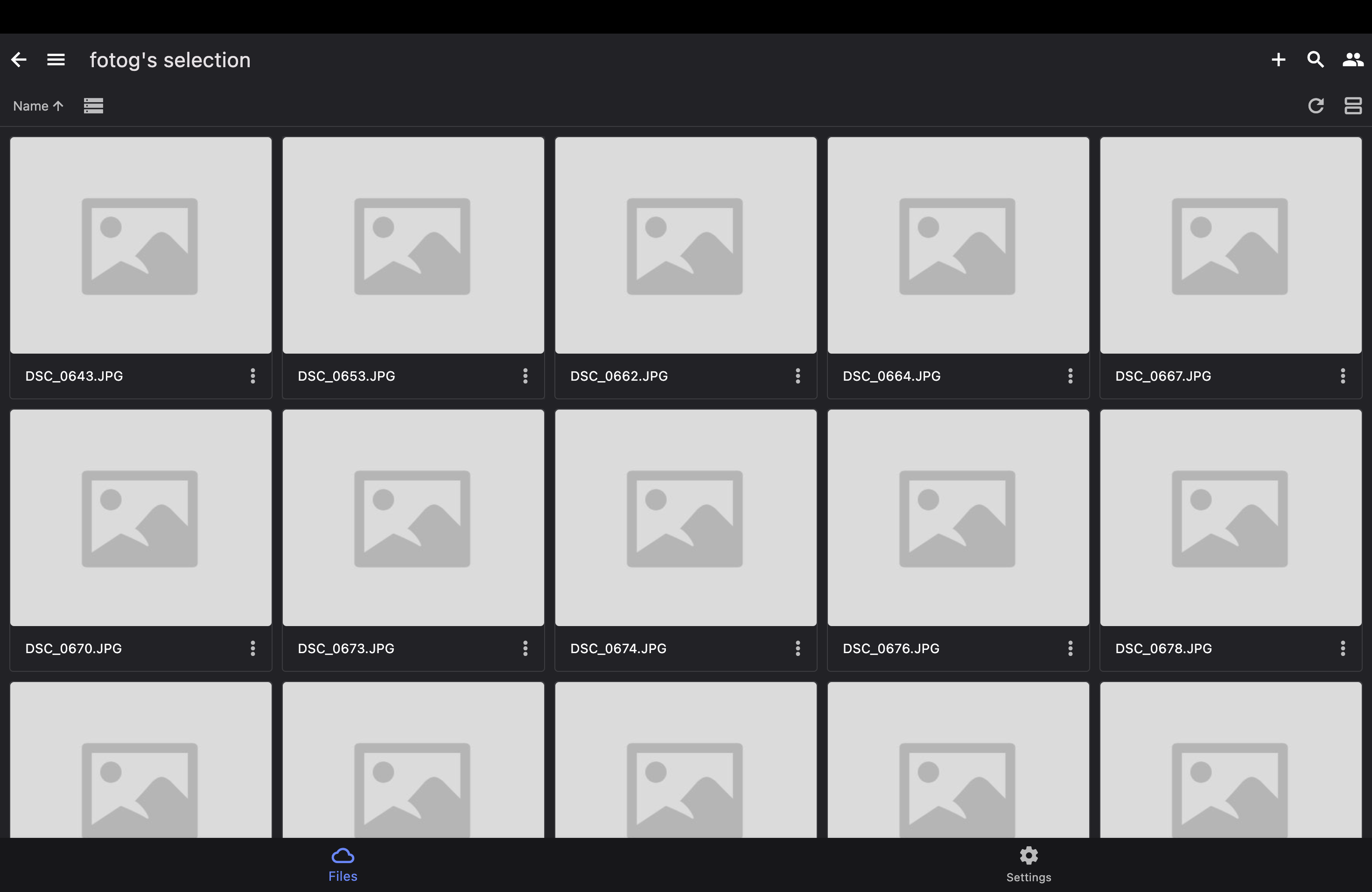
Task: Open options menu for DSC_0667.JPG
Action: coord(1343,376)
